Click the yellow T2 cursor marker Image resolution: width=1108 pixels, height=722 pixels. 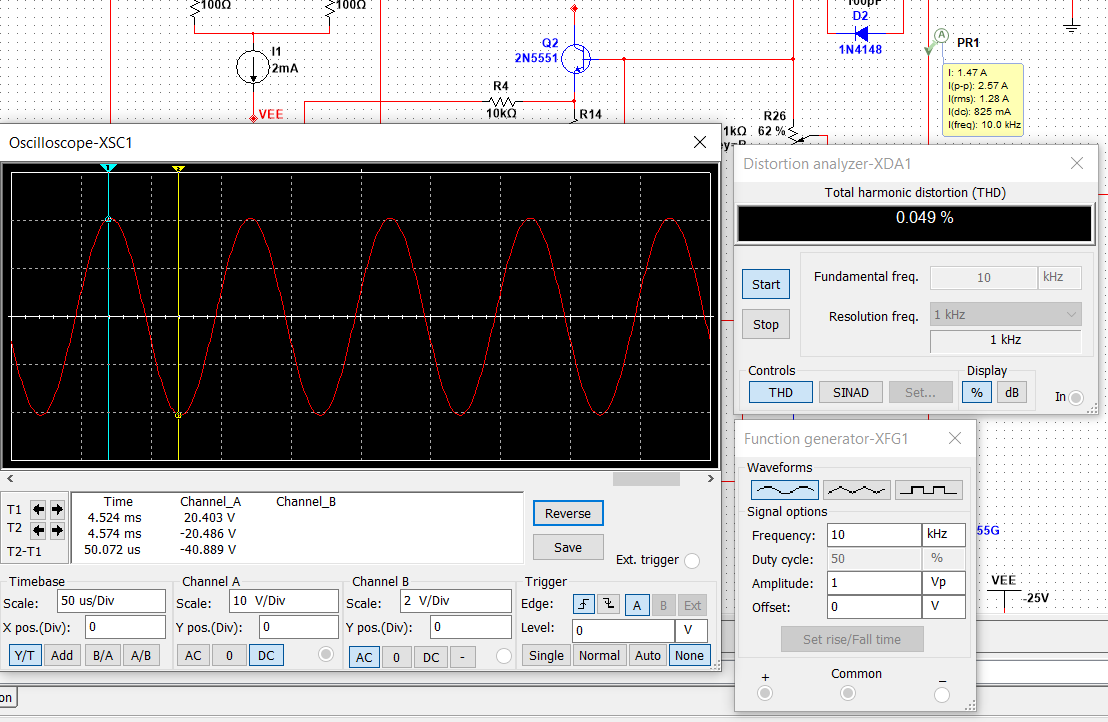tap(178, 169)
